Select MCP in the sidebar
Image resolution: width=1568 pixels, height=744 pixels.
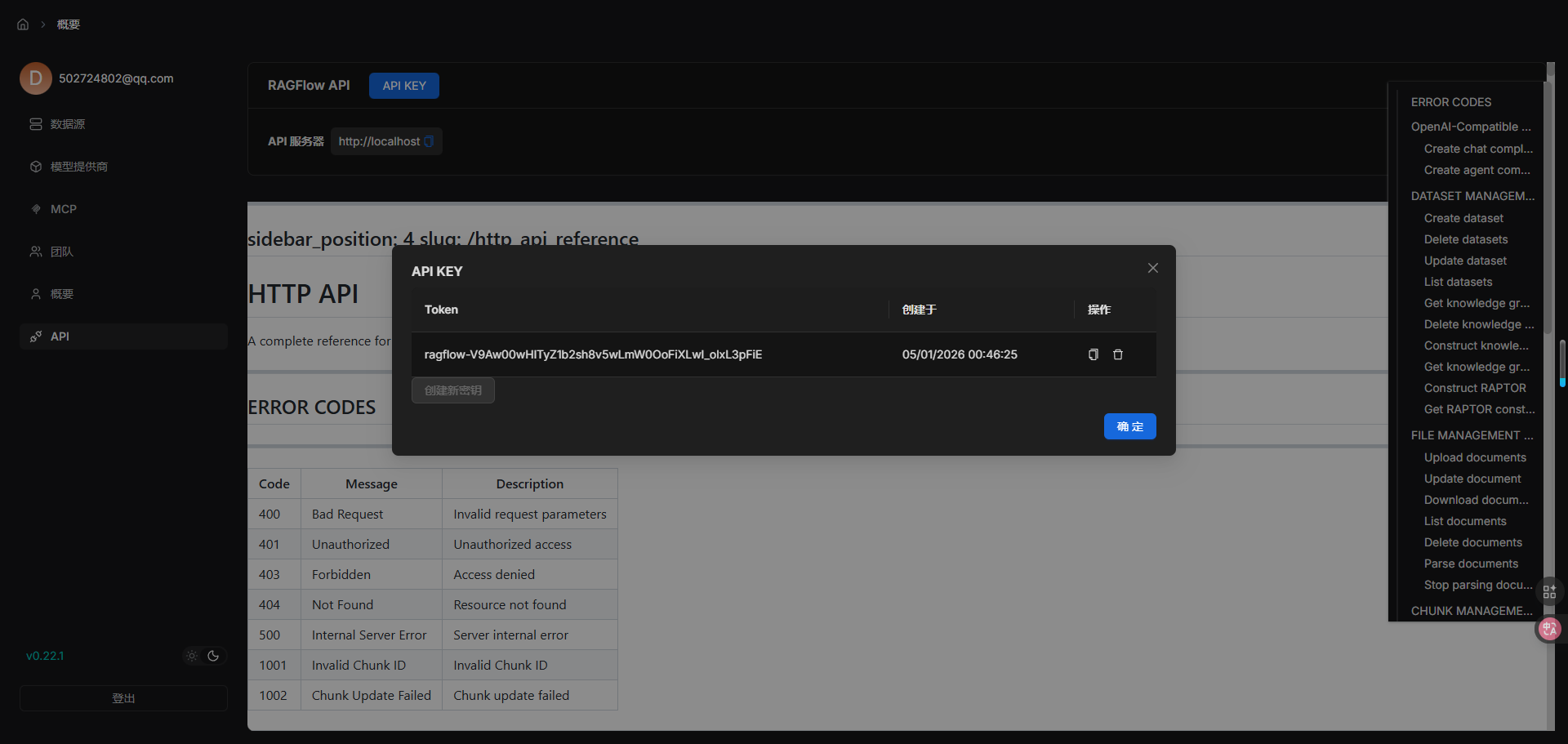coord(63,209)
